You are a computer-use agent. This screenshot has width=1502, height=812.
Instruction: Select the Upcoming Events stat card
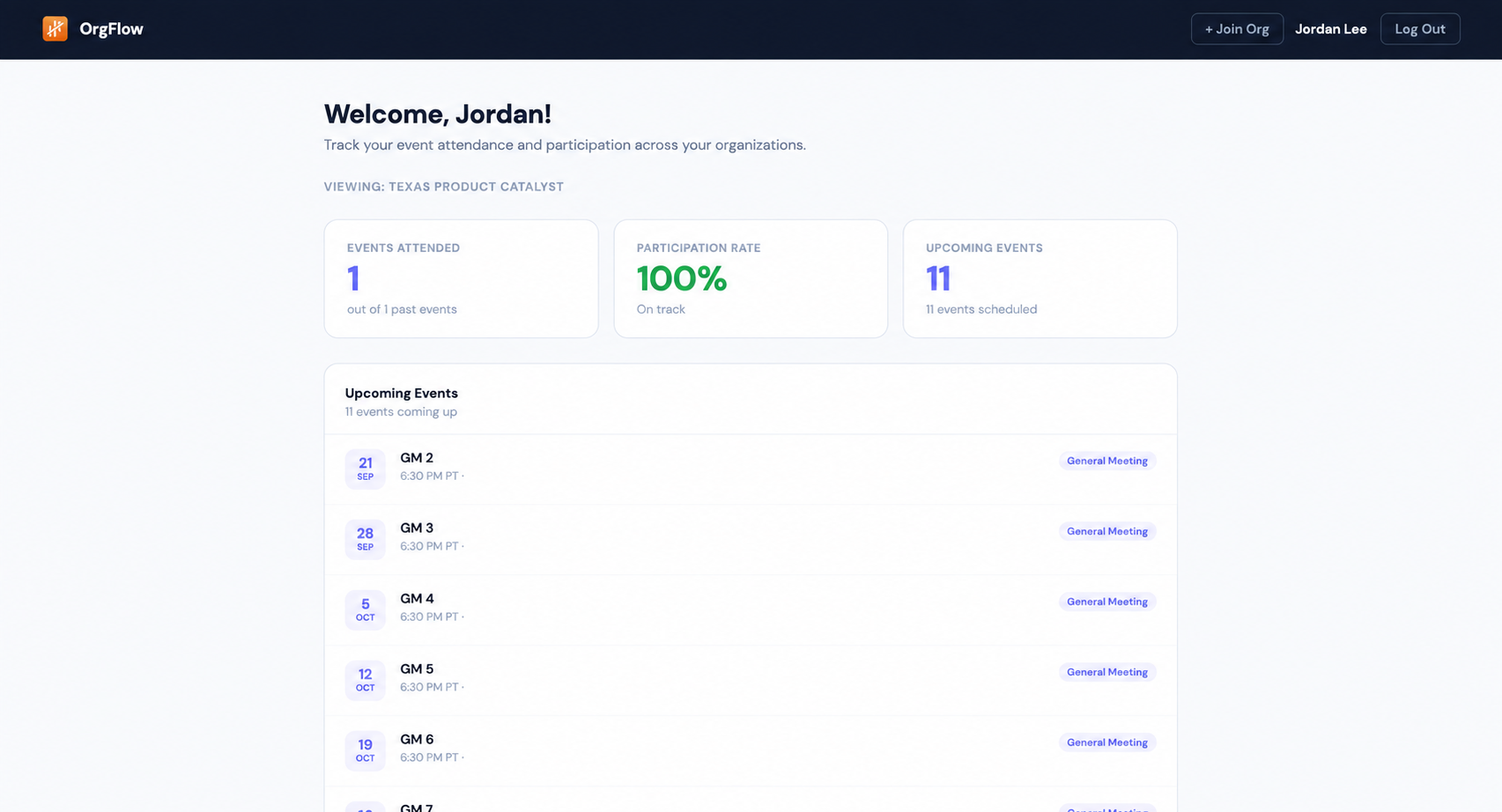(x=1040, y=278)
